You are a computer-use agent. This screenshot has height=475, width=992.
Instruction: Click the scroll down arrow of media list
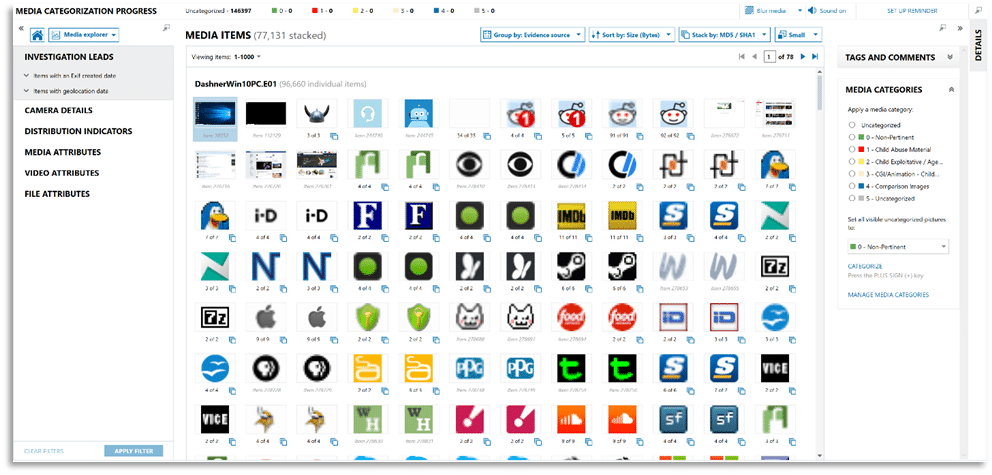821,455
